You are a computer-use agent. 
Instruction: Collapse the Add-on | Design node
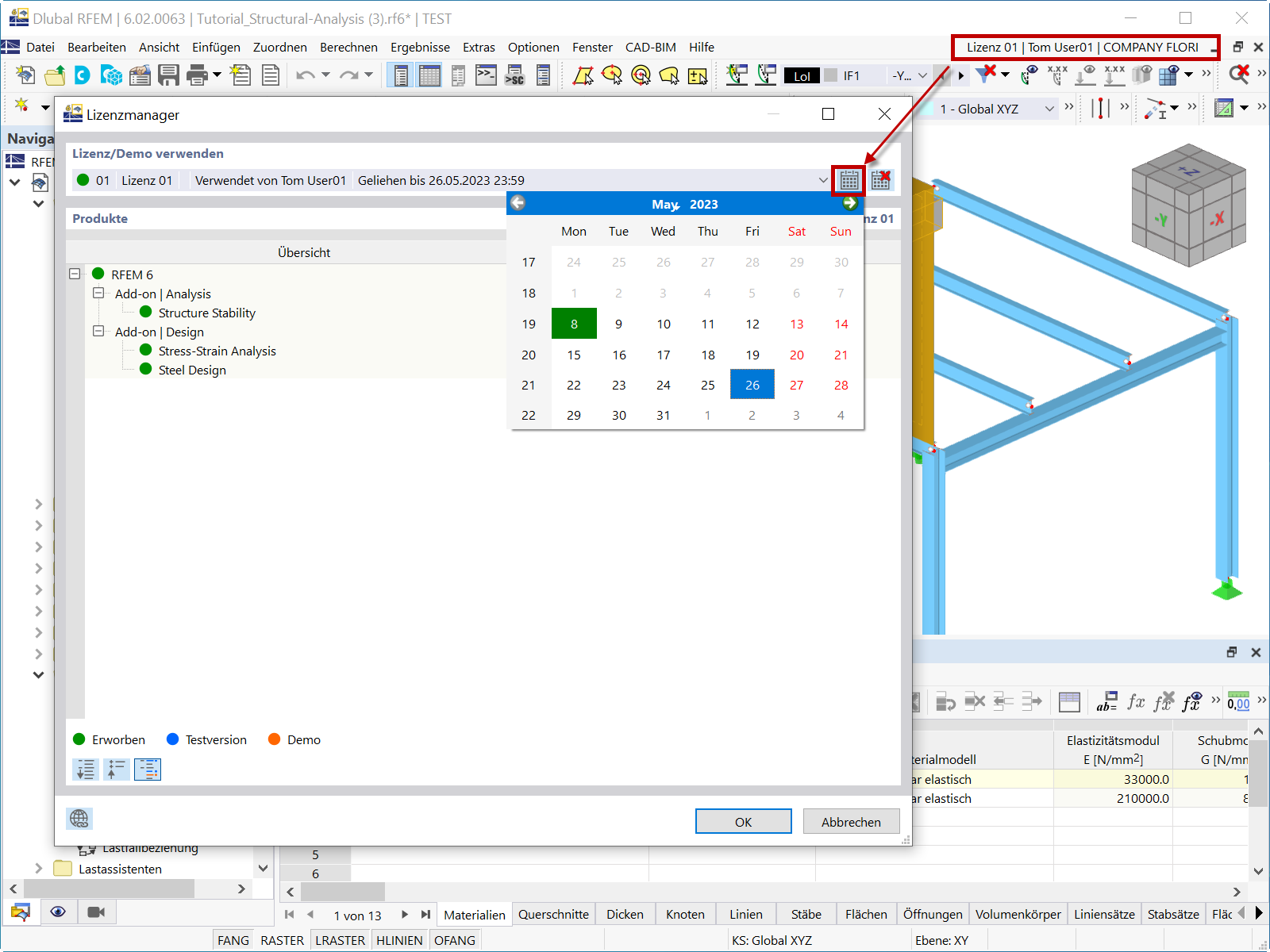tap(98, 331)
